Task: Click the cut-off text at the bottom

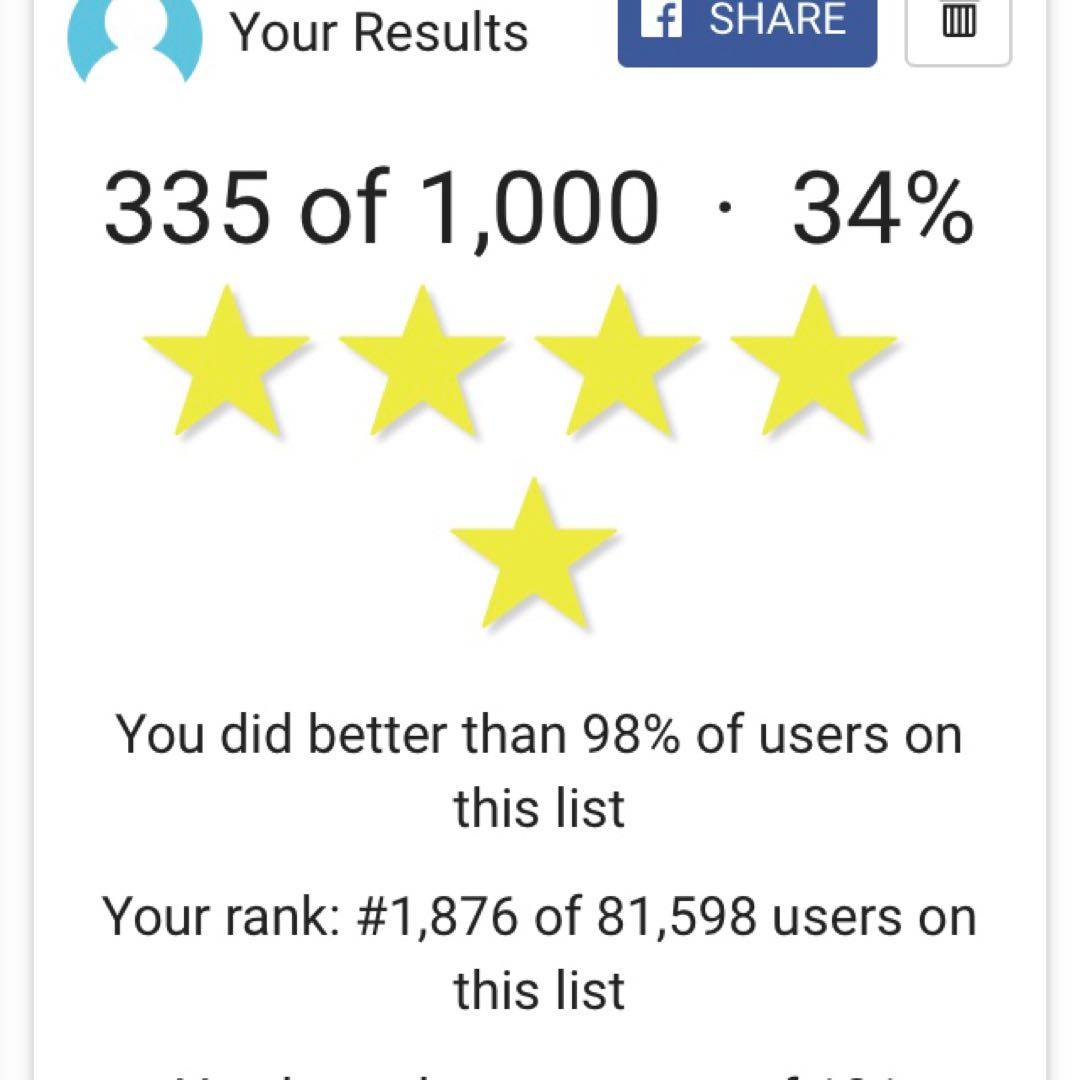Action: pos(539,1070)
